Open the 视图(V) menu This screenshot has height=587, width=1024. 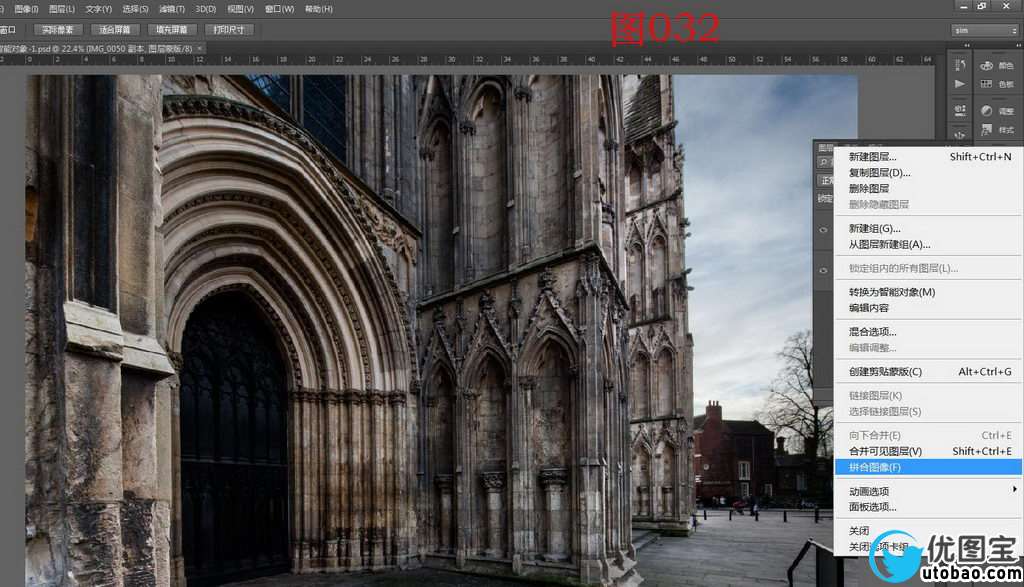(240, 9)
